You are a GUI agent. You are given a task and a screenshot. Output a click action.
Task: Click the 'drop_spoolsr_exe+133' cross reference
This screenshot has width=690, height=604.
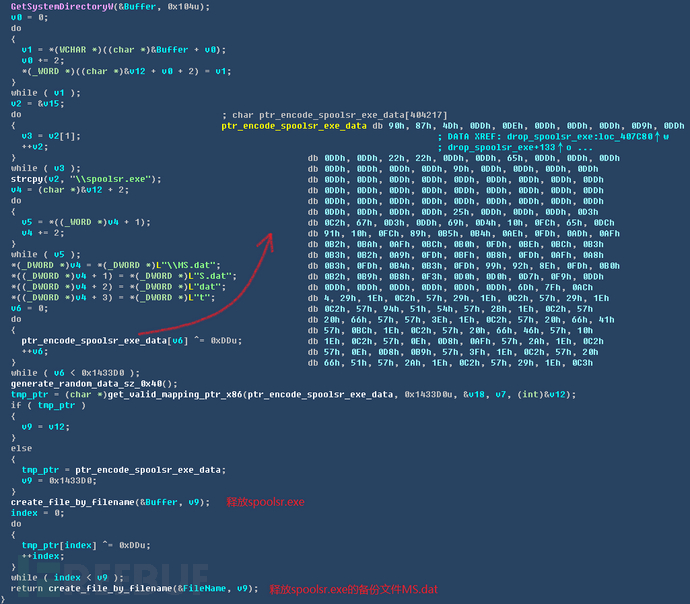point(516,147)
